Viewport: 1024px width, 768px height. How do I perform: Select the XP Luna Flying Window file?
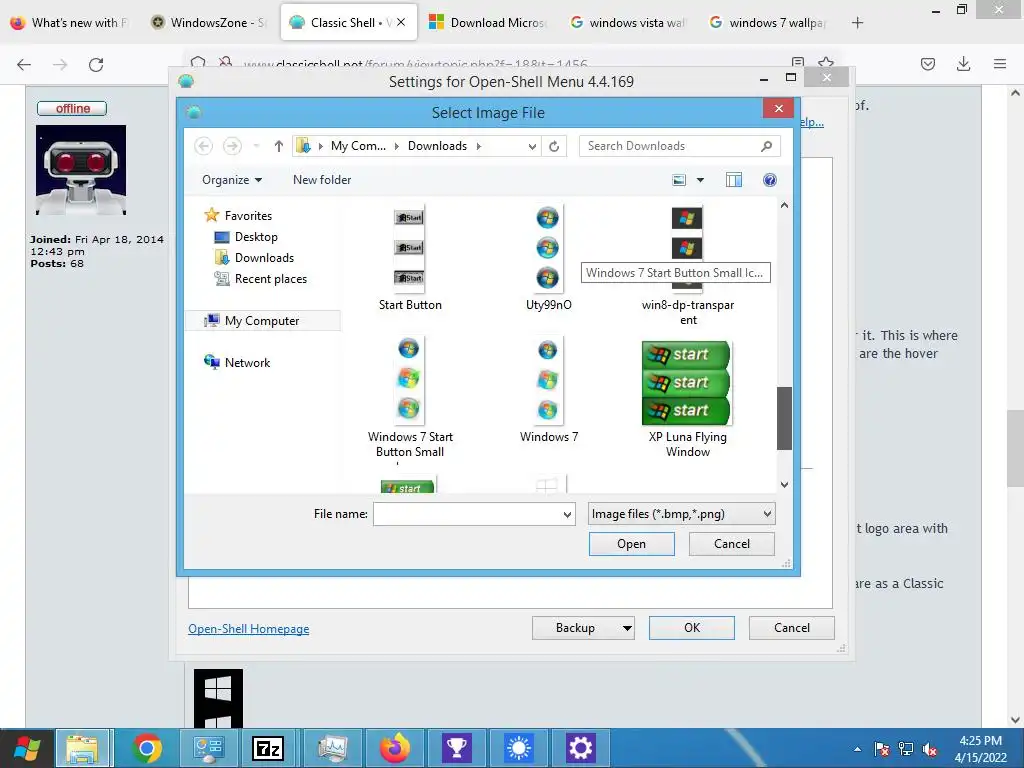point(688,398)
